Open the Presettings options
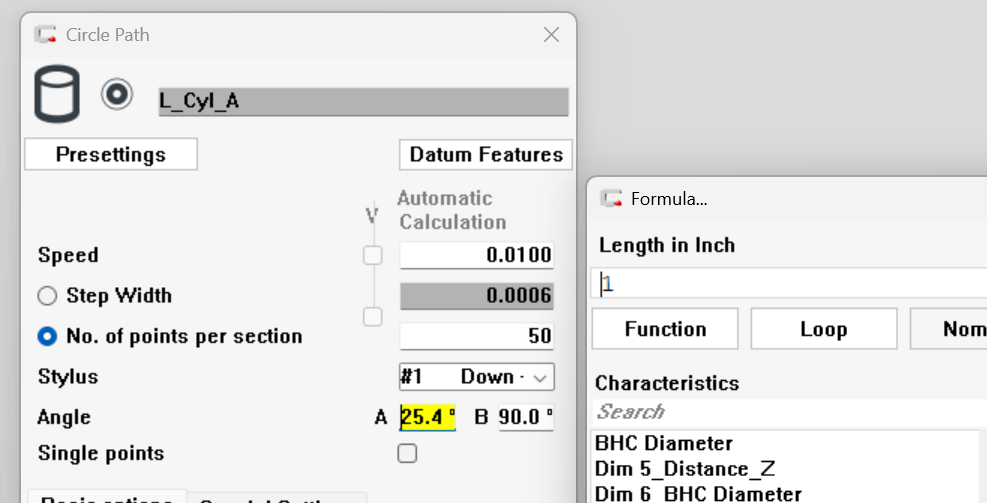This screenshot has height=503, width=987. click(110, 154)
